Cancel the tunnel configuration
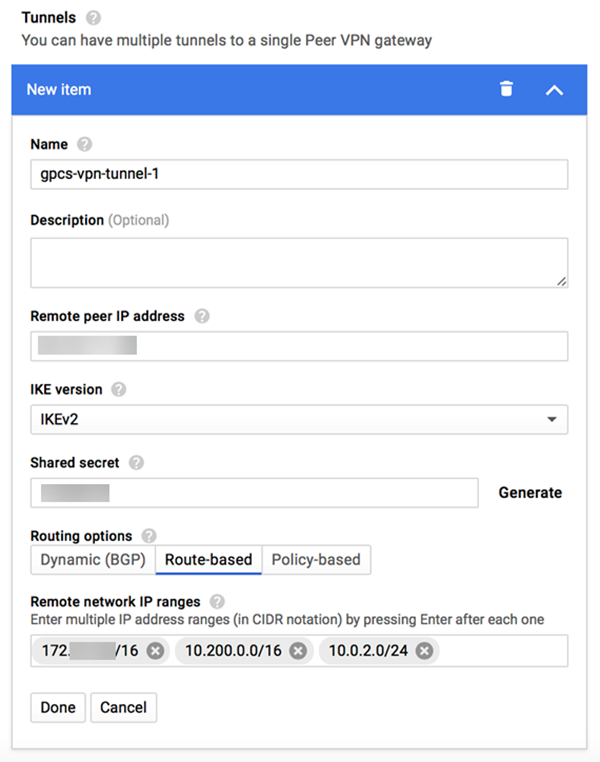This screenshot has height=762, width=600. [x=123, y=707]
